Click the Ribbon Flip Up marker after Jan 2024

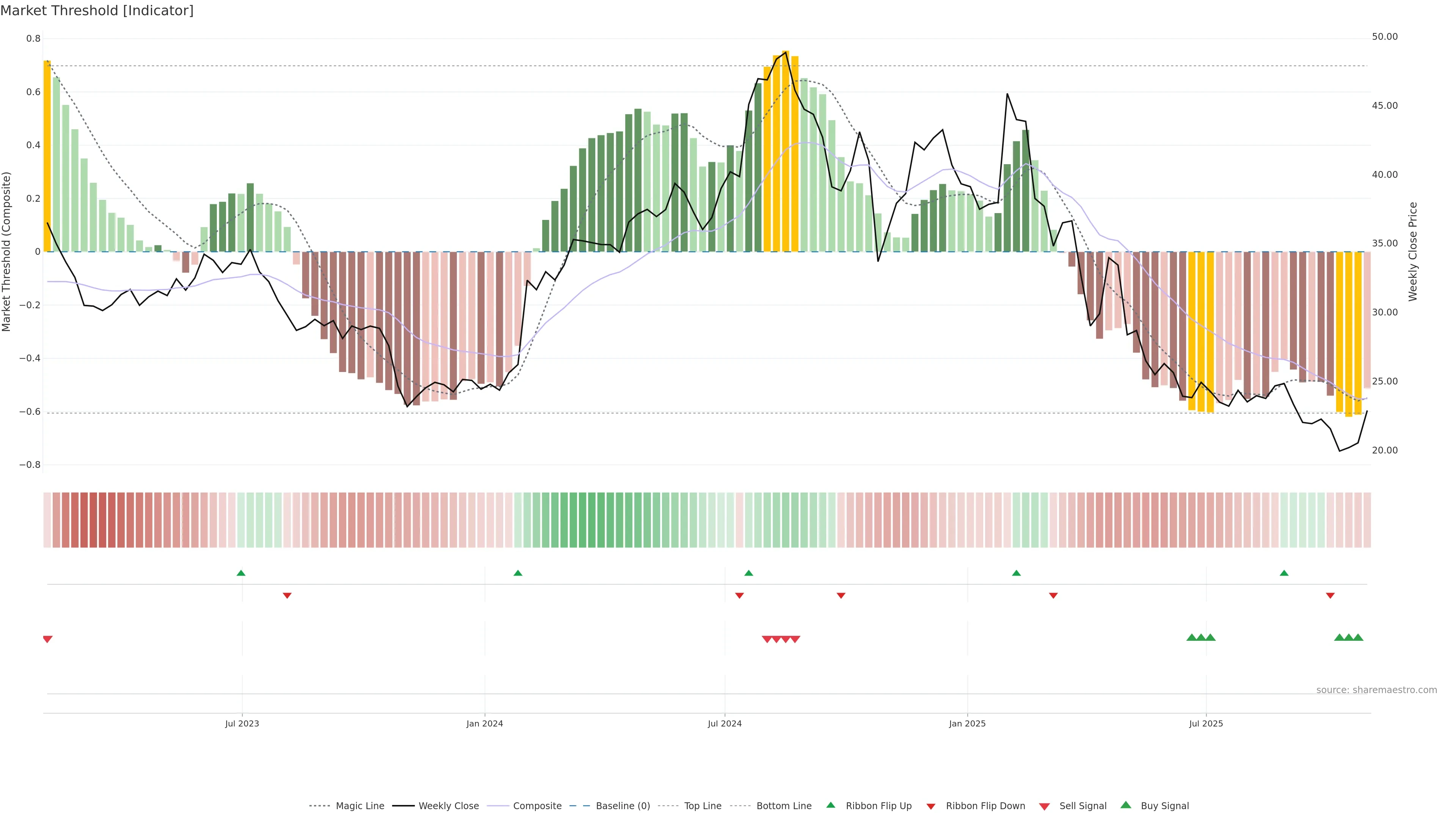pyautogui.click(x=518, y=573)
